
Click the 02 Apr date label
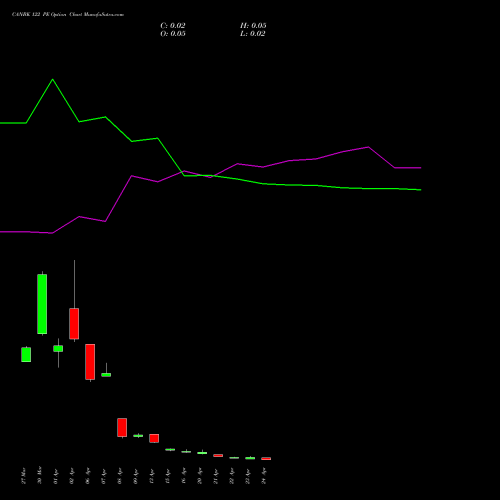(x=72, y=476)
